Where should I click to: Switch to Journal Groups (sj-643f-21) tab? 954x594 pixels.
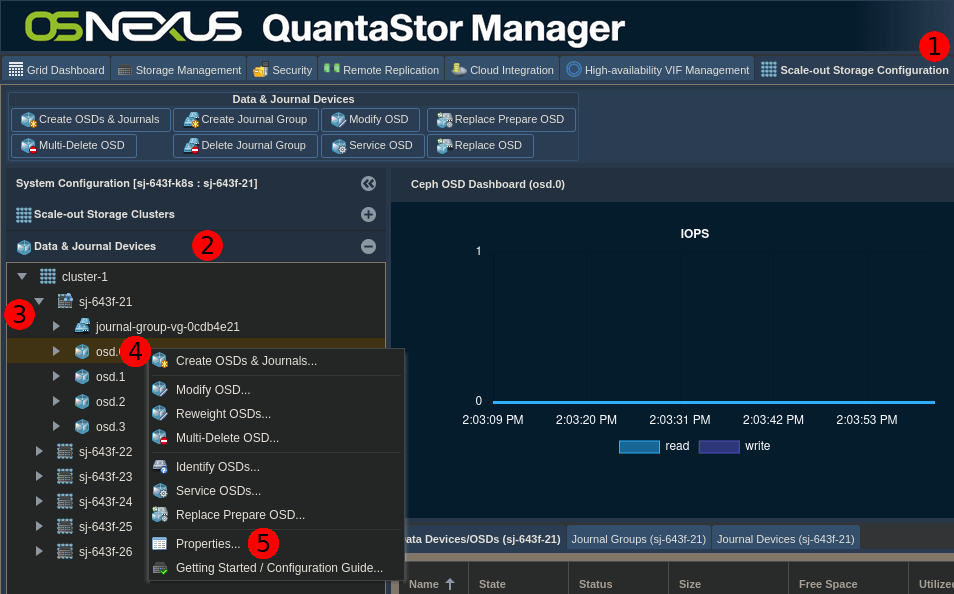tap(638, 539)
